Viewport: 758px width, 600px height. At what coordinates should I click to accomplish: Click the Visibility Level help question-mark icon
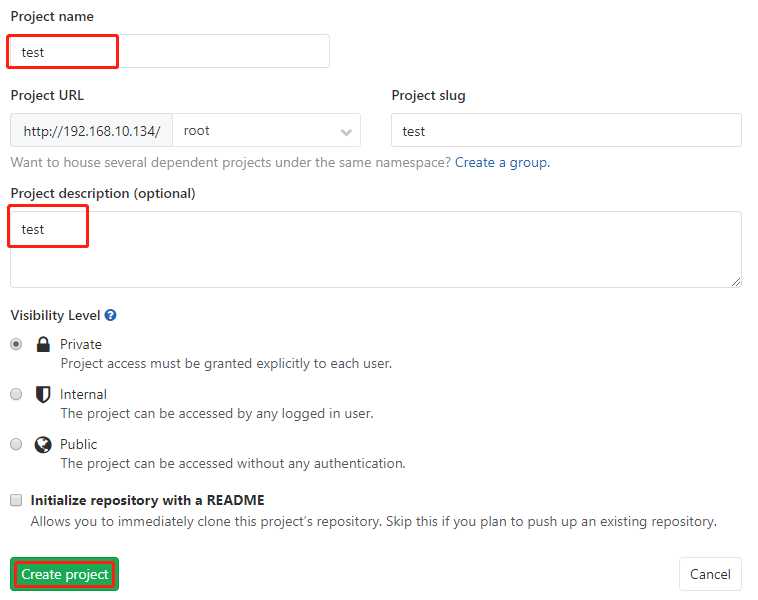(x=110, y=315)
